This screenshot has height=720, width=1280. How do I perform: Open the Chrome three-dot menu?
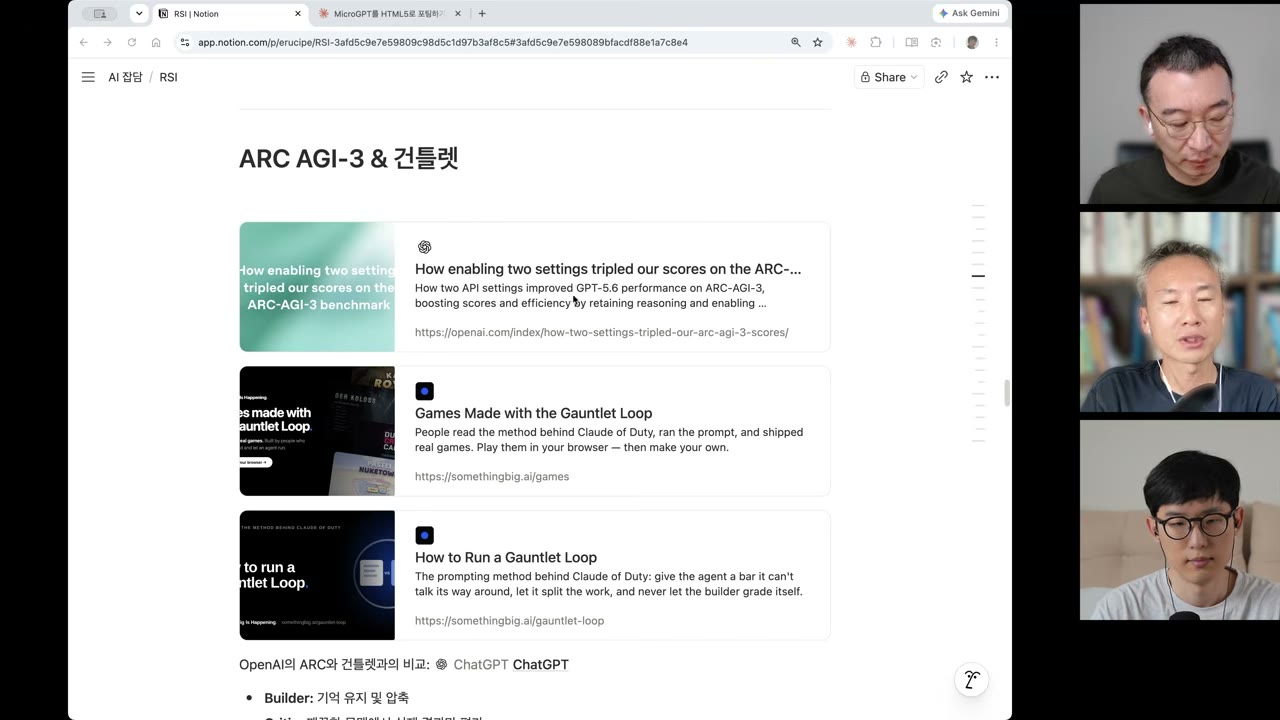coord(996,42)
